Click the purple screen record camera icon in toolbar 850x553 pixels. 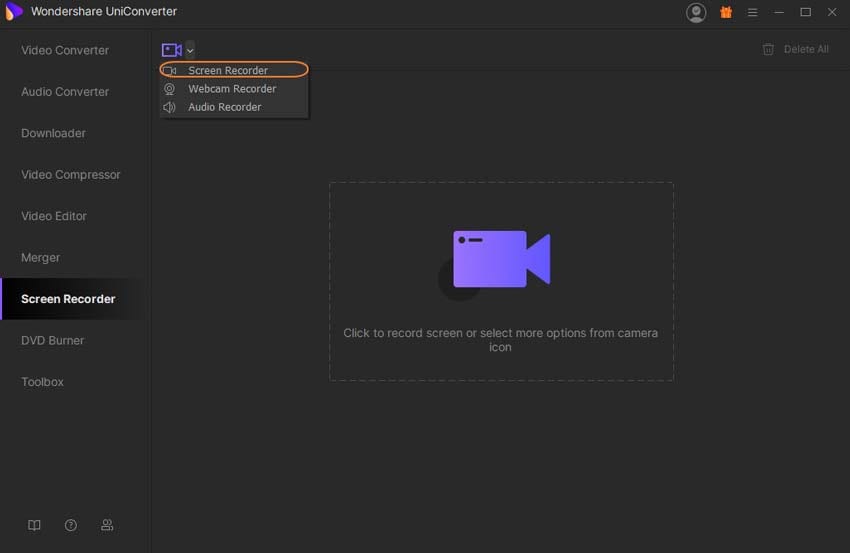coord(171,50)
